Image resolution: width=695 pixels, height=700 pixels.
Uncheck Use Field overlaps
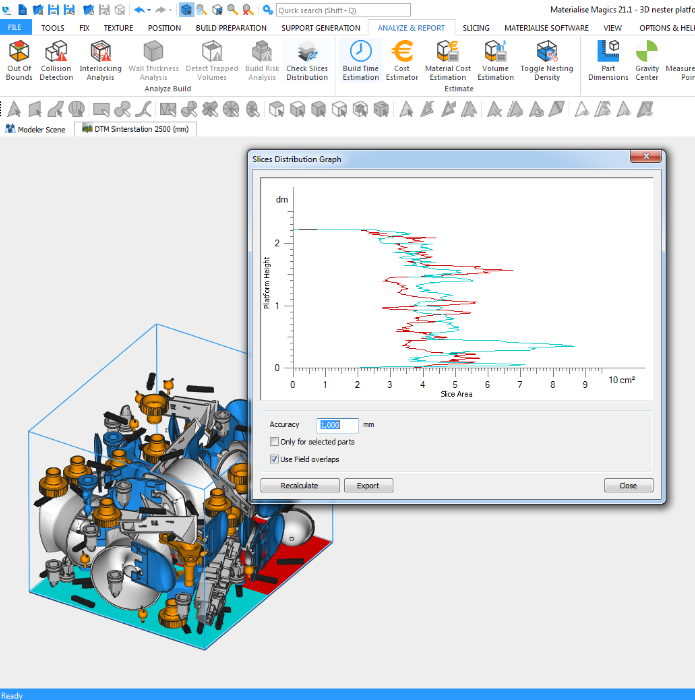click(x=274, y=459)
